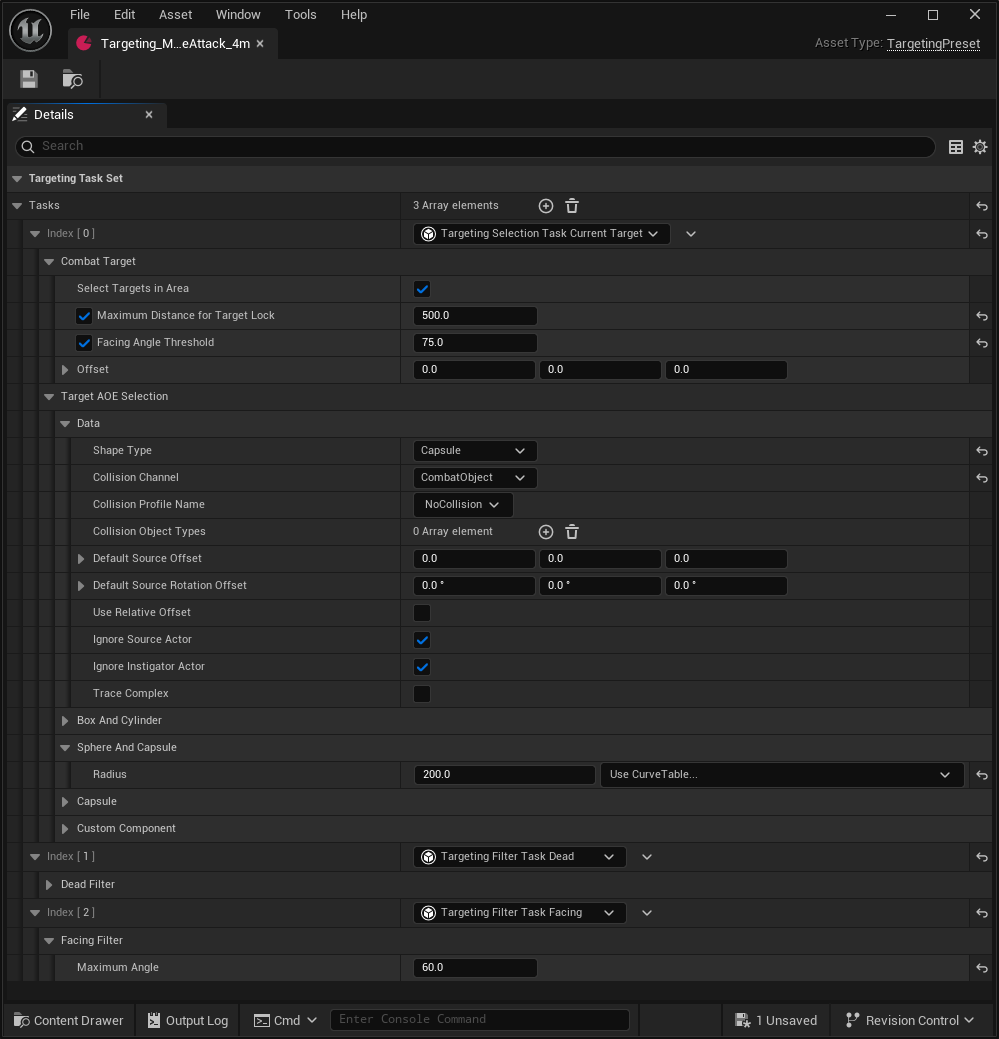The height and width of the screenshot is (1039, 999).
Task: Change Targeting Filter Task Facing class
Action: point(519,913)
